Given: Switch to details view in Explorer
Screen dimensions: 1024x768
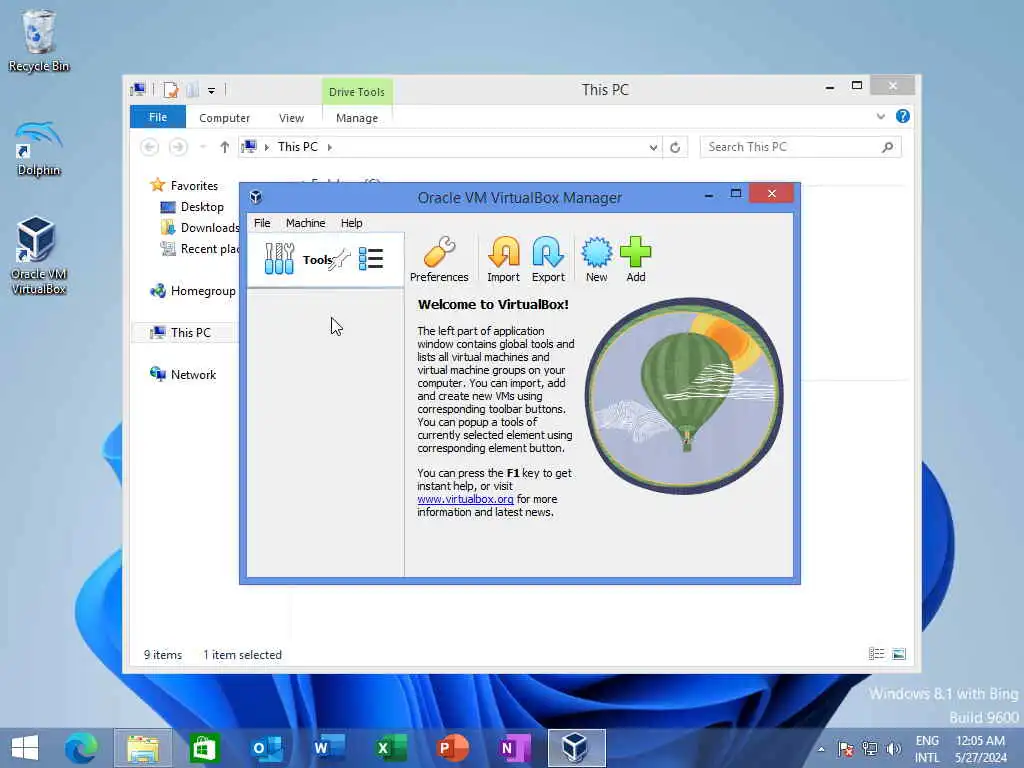Looking at the screenshot, I should [876, 654].
